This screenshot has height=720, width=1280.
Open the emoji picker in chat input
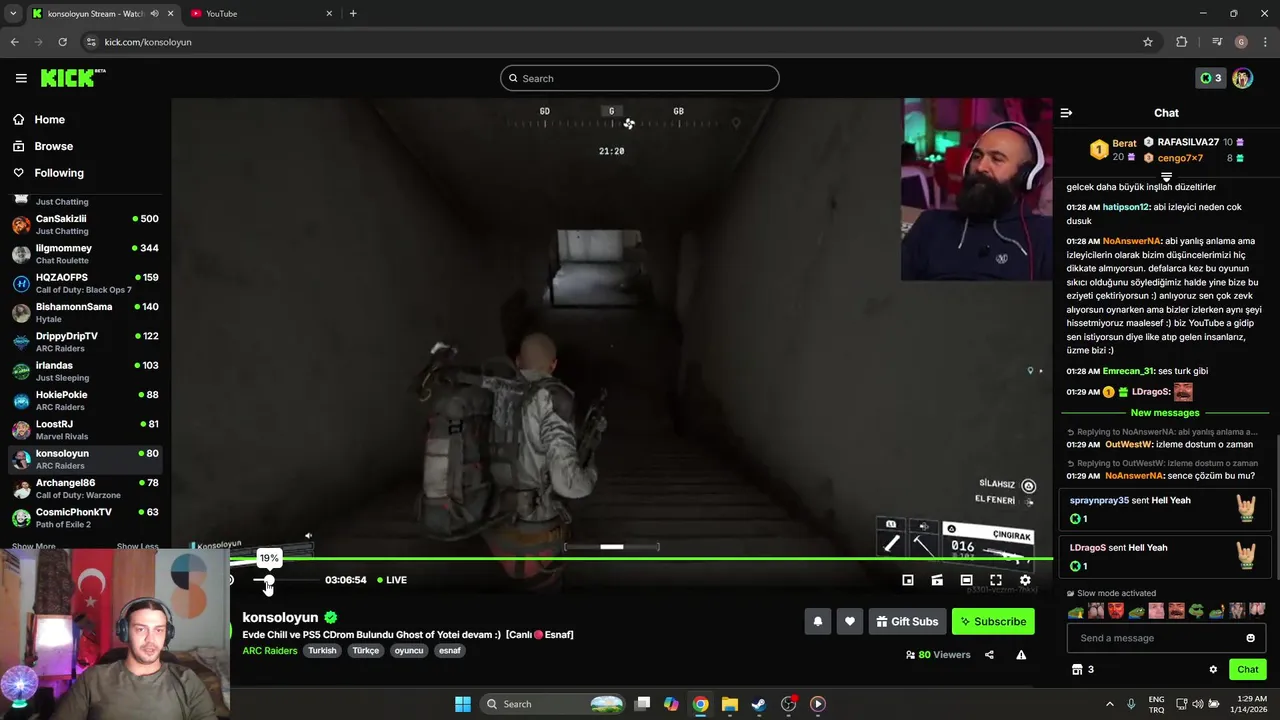1250,638
